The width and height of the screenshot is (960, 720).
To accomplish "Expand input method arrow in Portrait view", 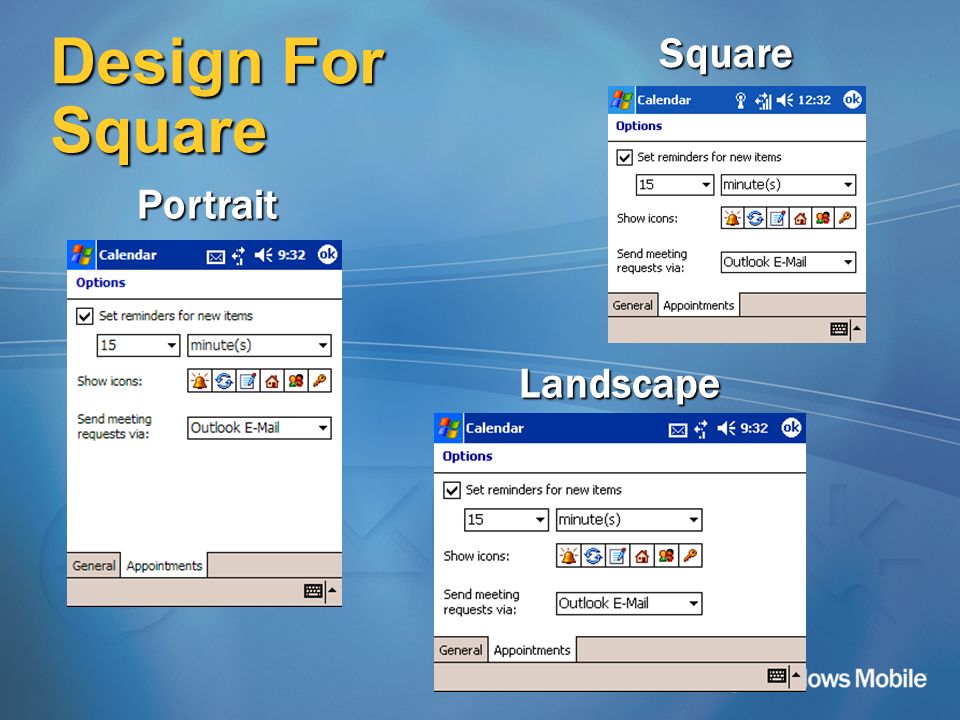I will tap(332, 591).
